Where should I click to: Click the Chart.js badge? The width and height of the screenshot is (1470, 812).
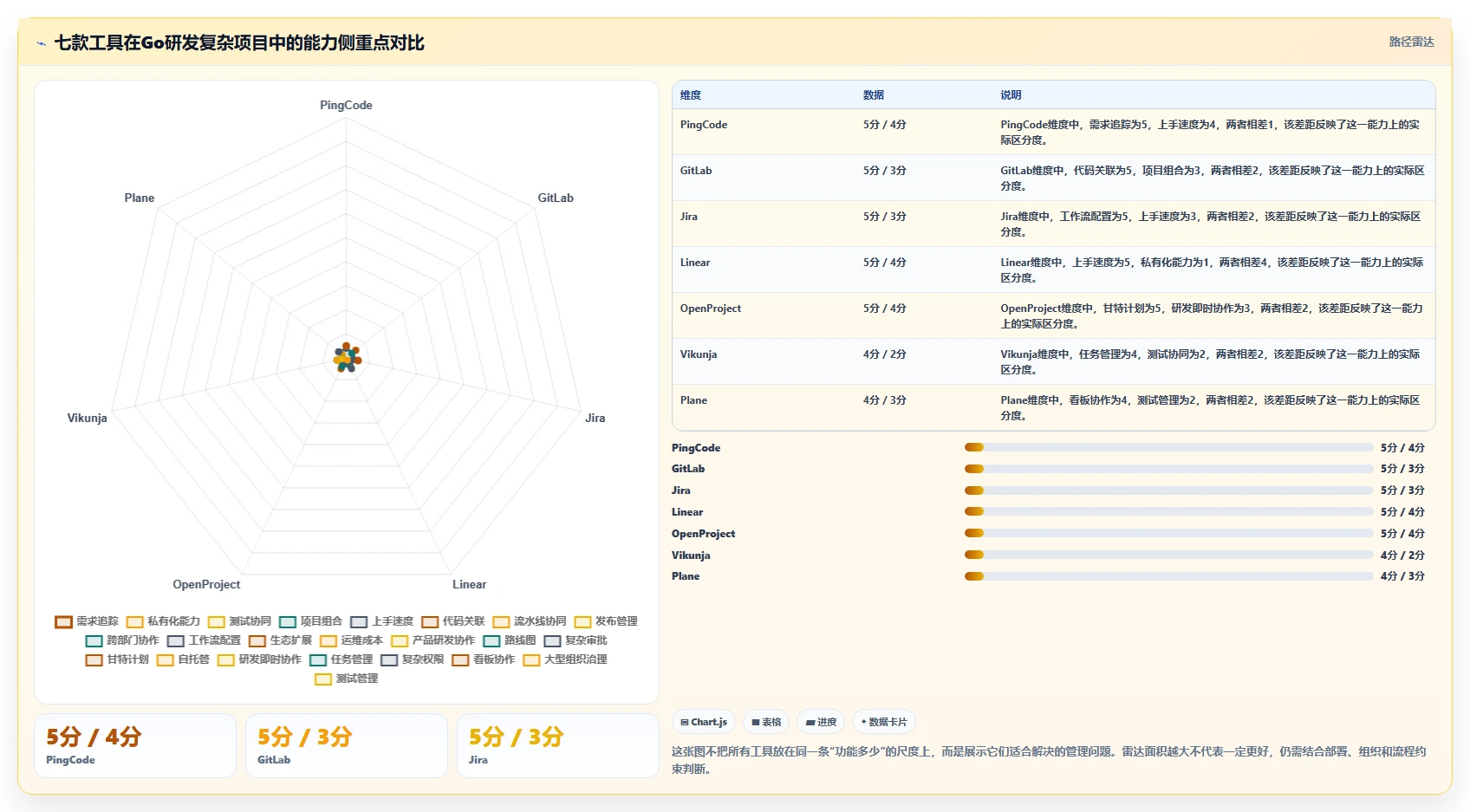click(x=704, y=722)
